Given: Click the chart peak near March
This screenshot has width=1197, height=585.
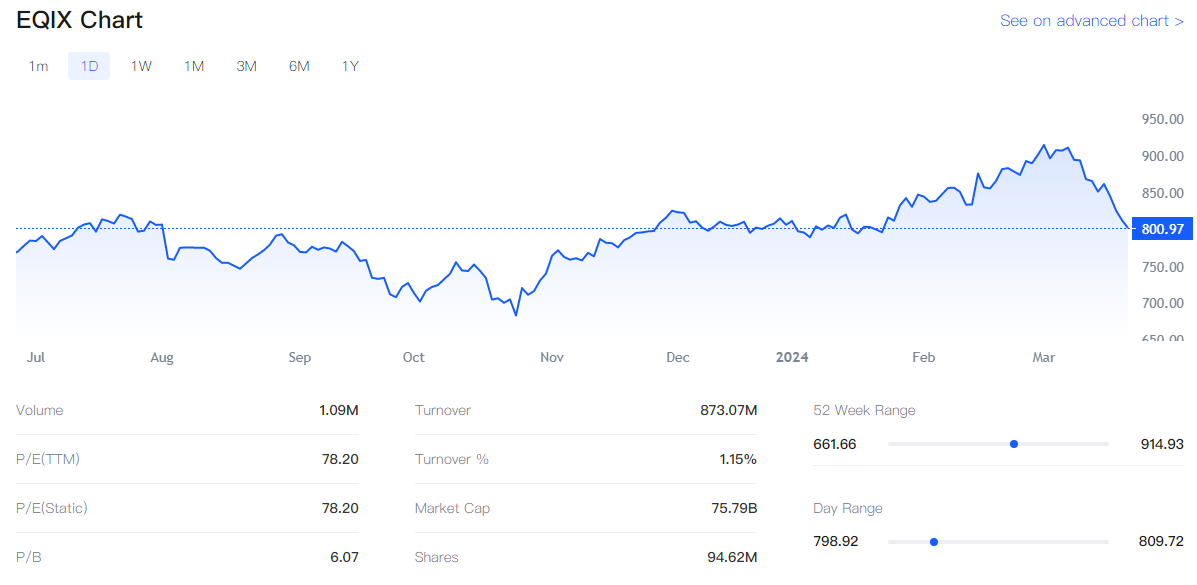Looking at the screenshot, I should [1044, 146].
